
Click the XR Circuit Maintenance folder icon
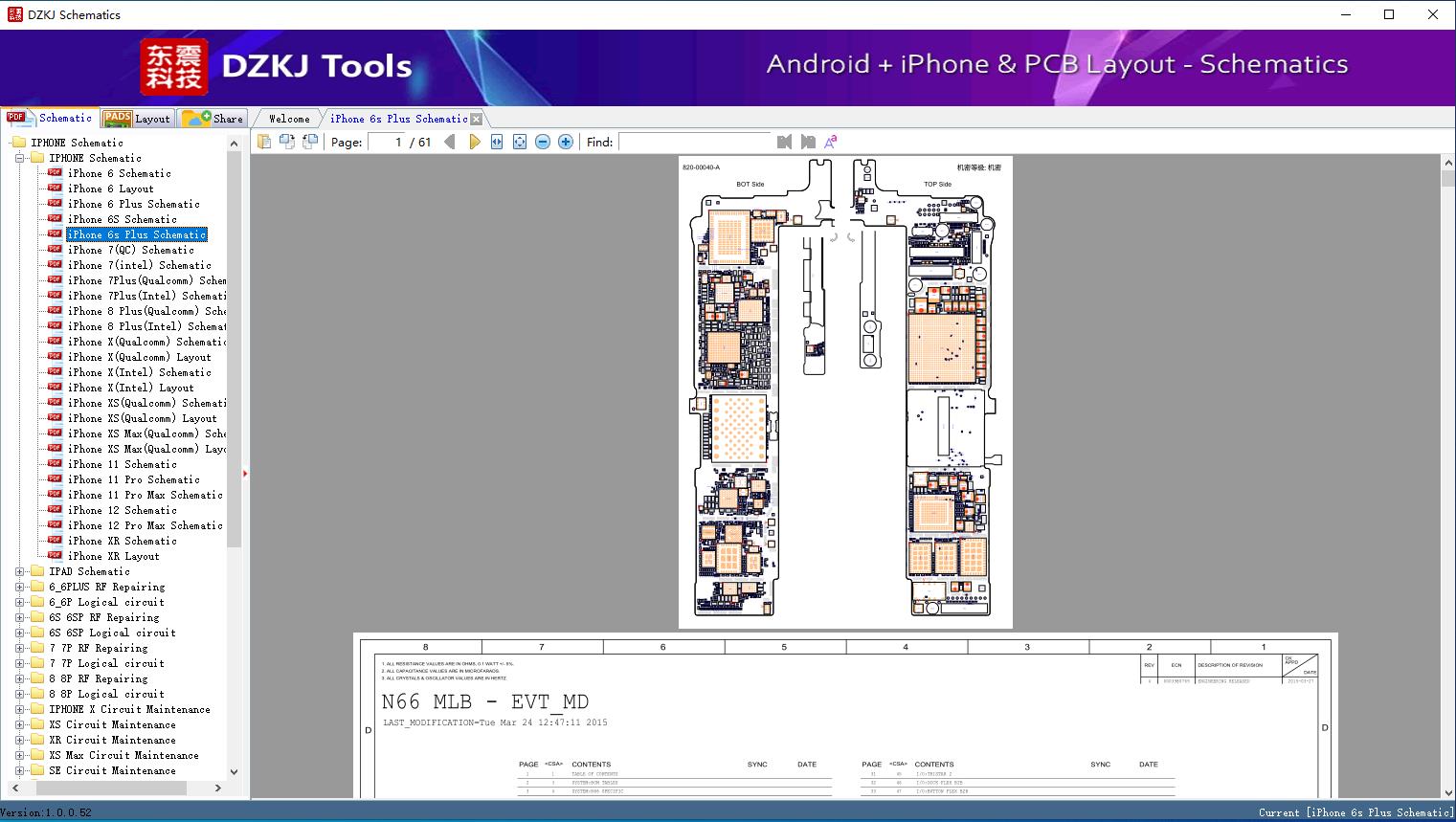pos(37,740)
